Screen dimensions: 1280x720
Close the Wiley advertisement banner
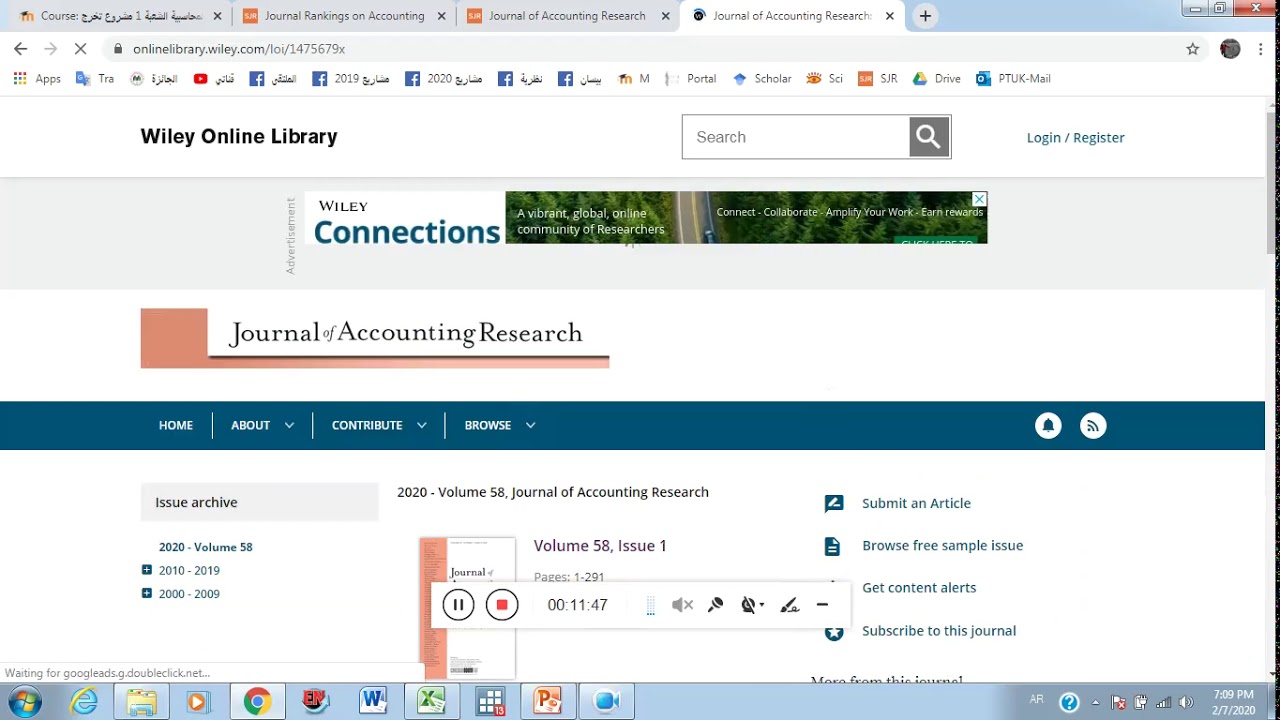(980, 199)
